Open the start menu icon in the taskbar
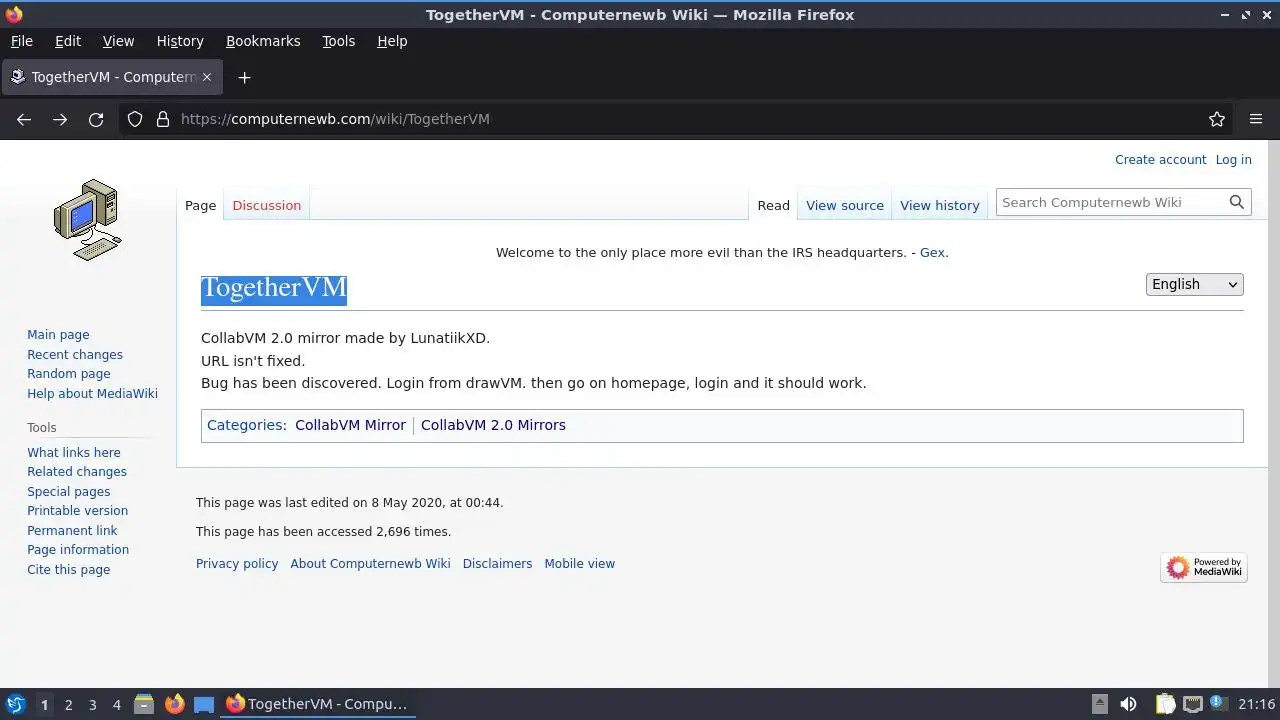1280x720 pixels. pos(15,704)
